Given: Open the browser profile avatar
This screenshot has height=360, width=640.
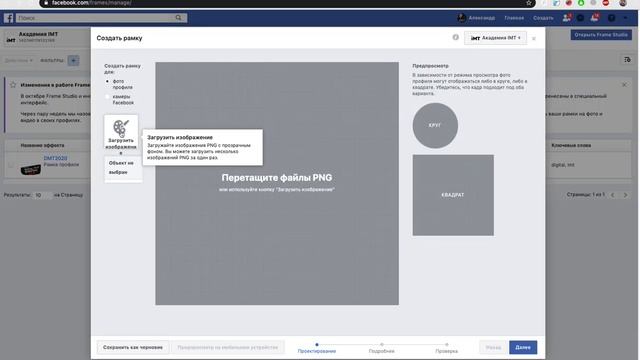Looking at the screenshot, I should click(x=622, y=3).
